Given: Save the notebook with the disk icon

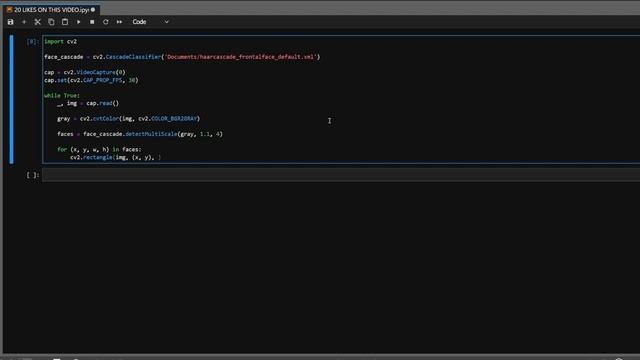Looking at the screenshot, I should [11, 22].
